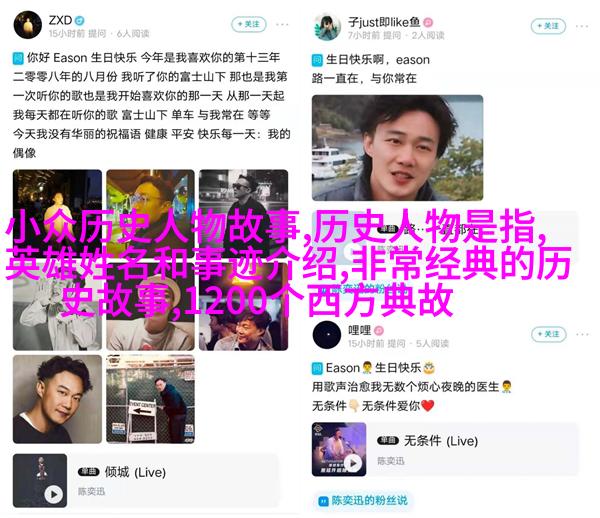
Task: Follow the user 哩哩
Action: click(549, 334)
